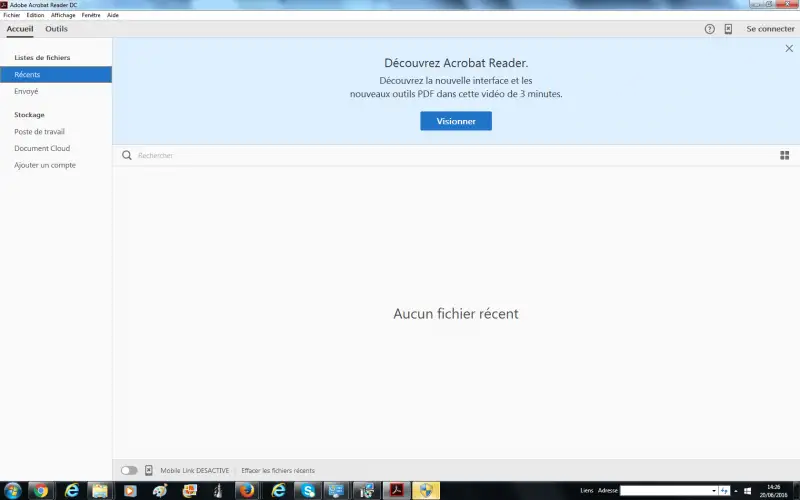
Task: Open the Affichage menu
Action: [x=63, y=15]
